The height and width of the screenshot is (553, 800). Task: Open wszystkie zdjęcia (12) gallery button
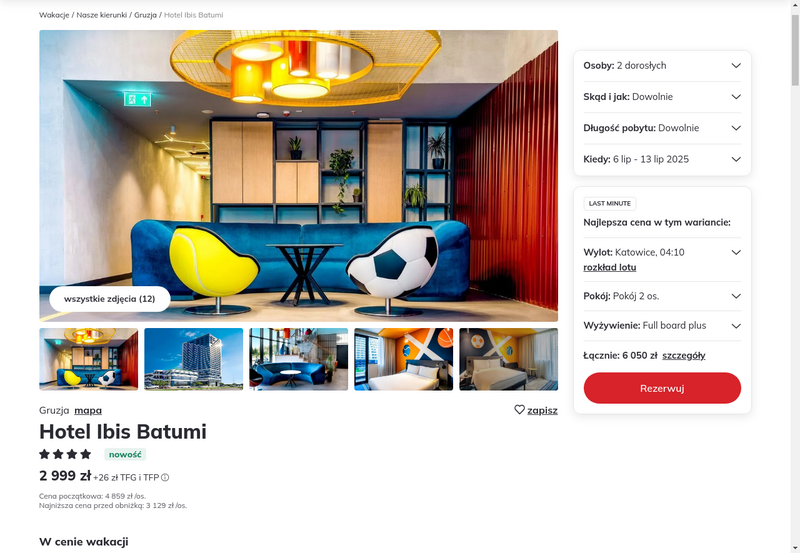110,299
